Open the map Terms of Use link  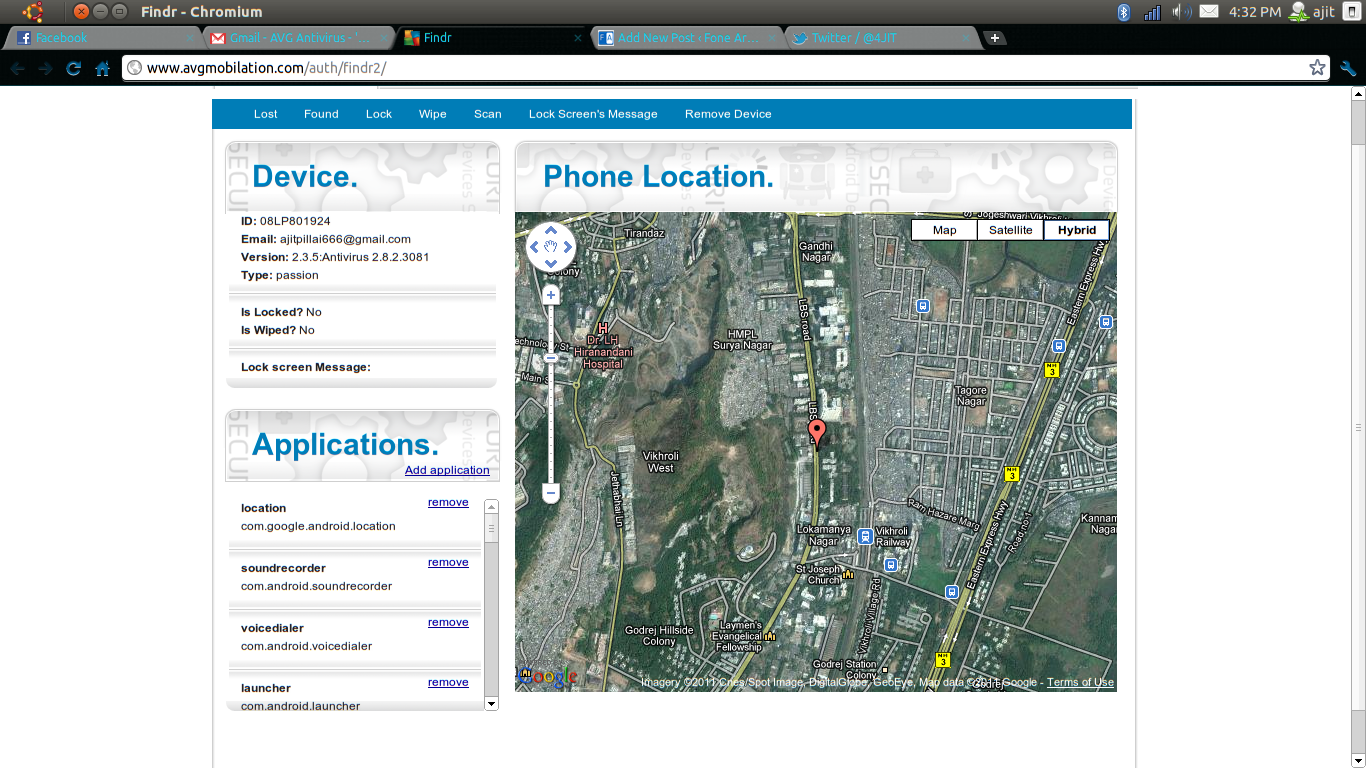coord(1080,682)
